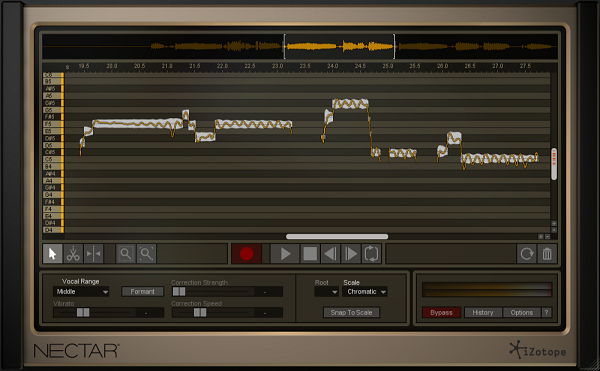600x371 pixels.
Task: Stop playback with the square button
Action: pos(310,254)
